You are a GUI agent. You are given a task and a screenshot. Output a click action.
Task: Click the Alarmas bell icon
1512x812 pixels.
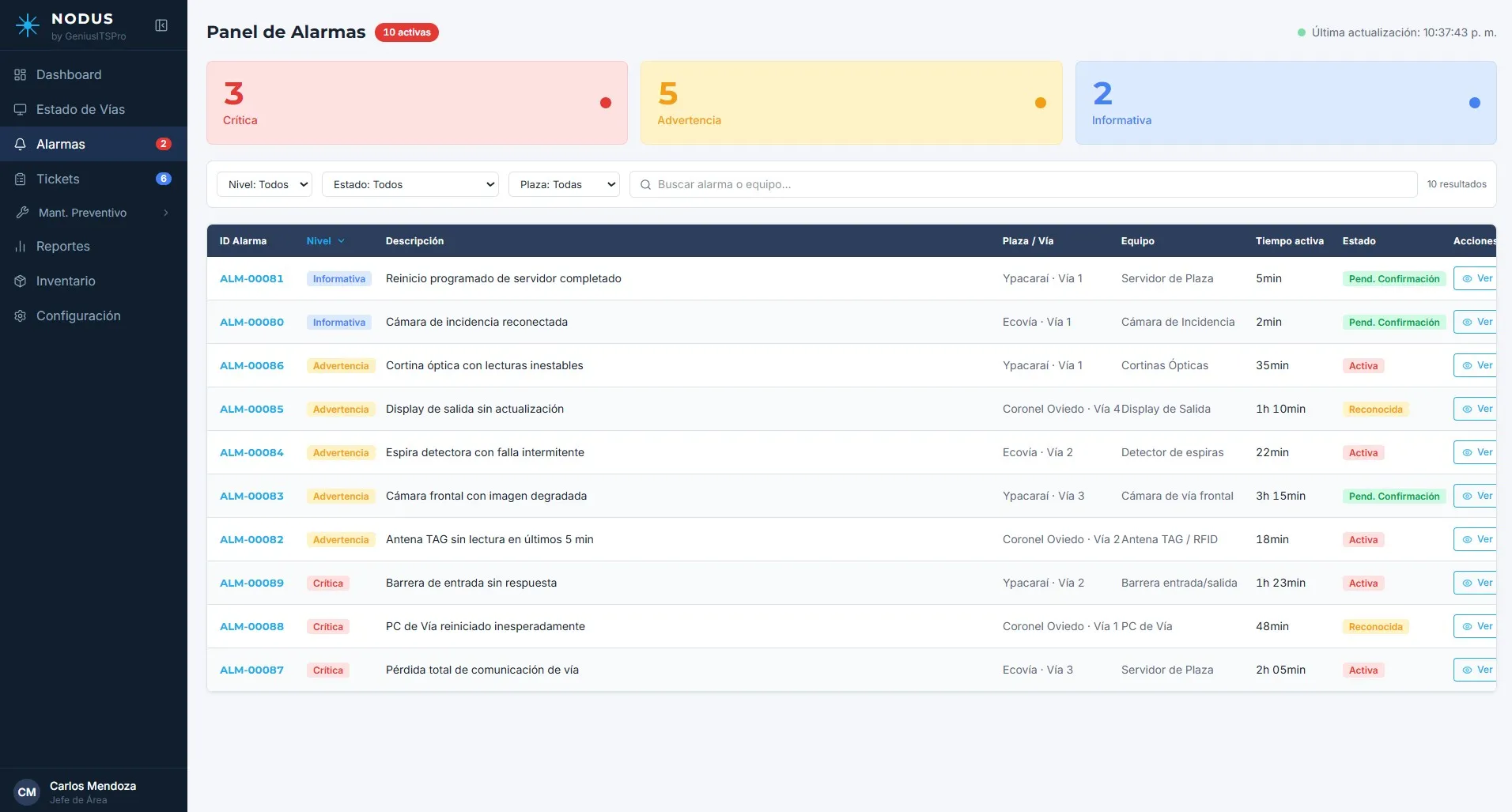click(21, 144)
